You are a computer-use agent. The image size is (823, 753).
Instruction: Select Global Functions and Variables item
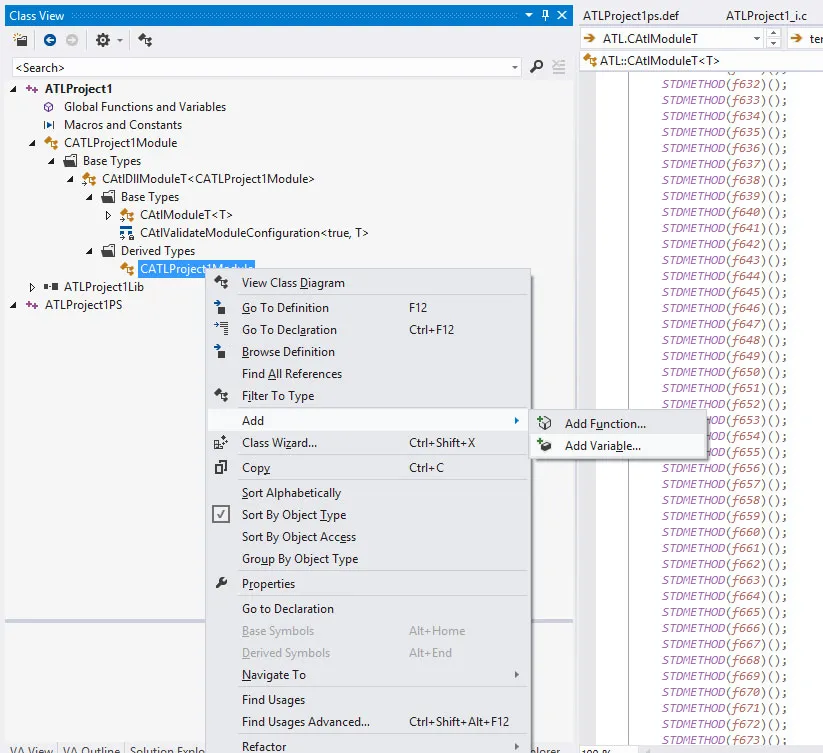[x=145, y=107]
